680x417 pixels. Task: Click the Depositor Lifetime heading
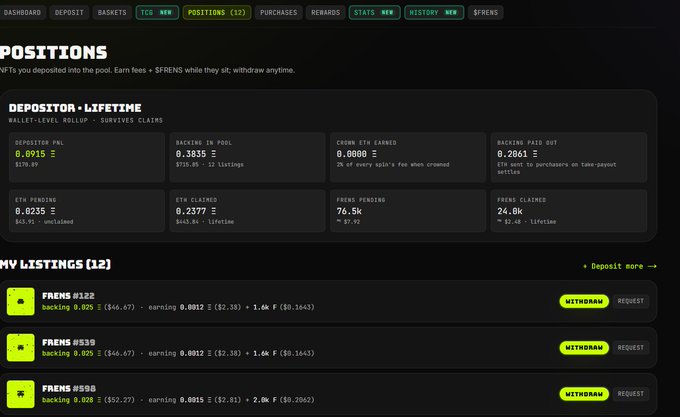click(75, 108)
